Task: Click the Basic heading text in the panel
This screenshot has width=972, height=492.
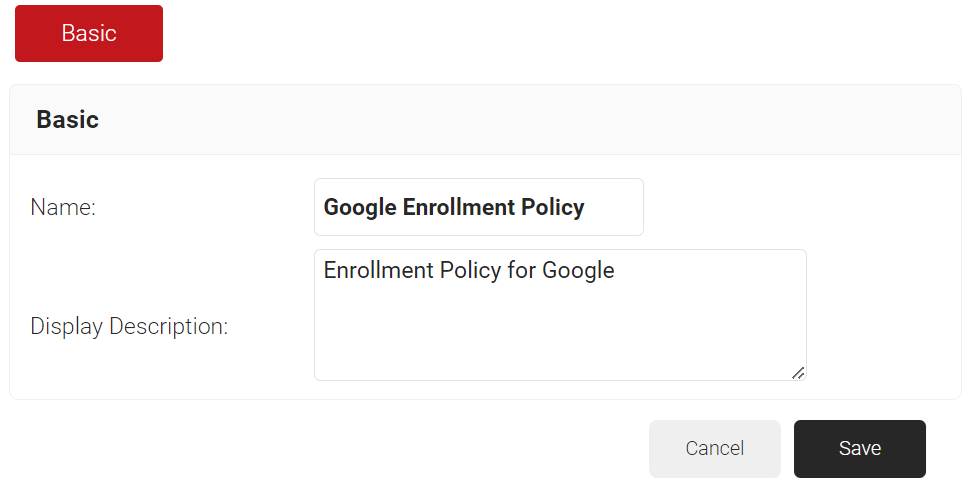Action: click(67, 120)
